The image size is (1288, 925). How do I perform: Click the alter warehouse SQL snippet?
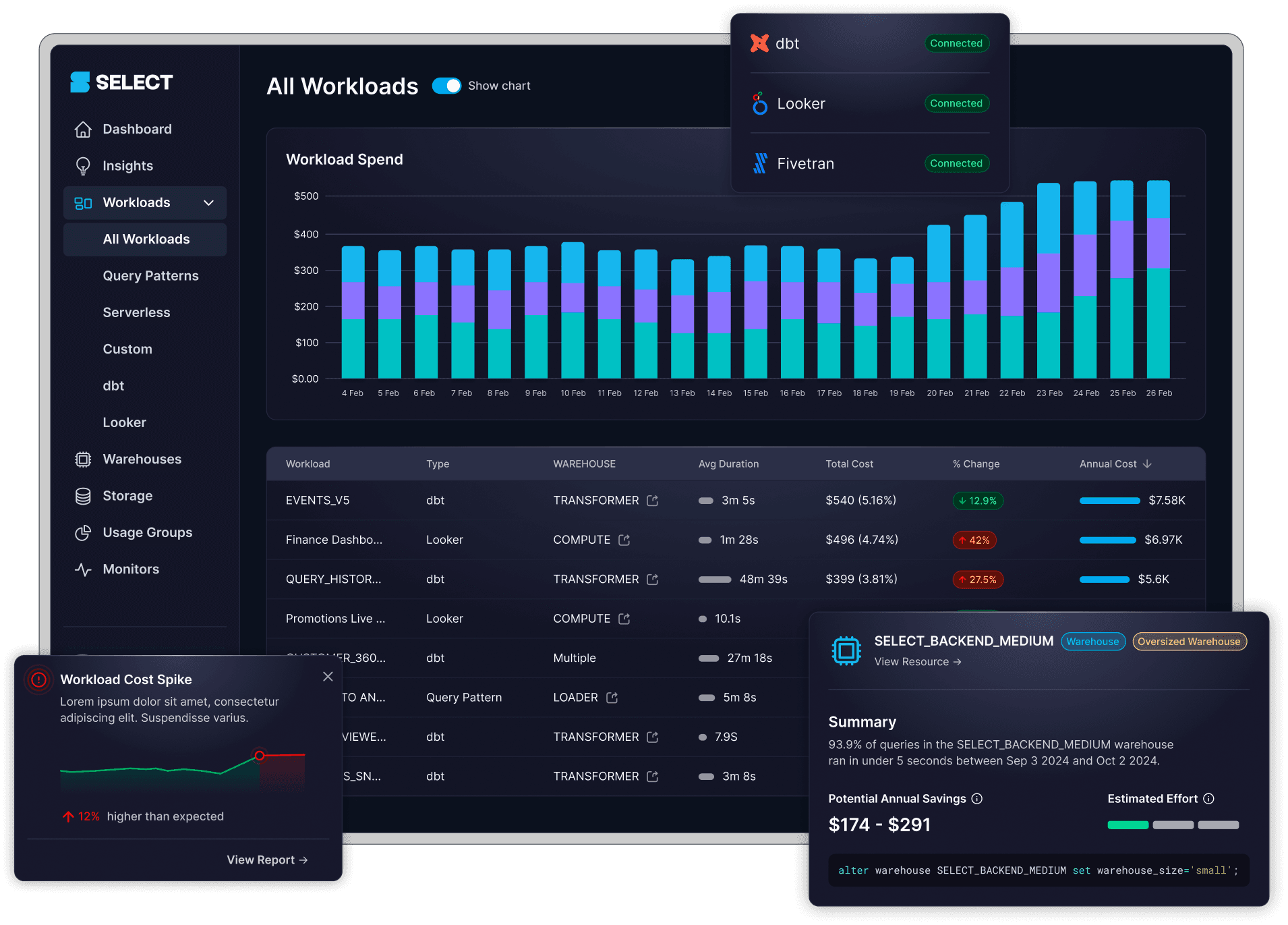[1038, 870]
